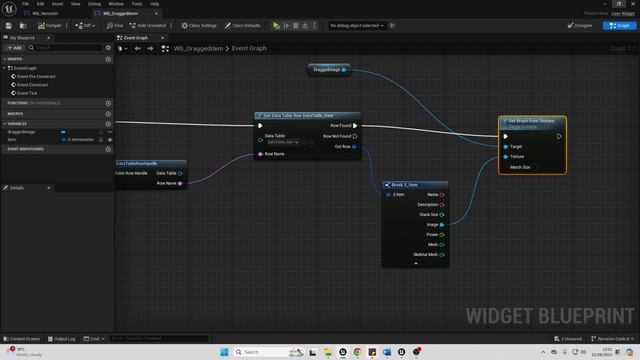Browse to asset in Content Browser icon
The width and height of the screenshot is (640, 360).
tap(23, 26)
